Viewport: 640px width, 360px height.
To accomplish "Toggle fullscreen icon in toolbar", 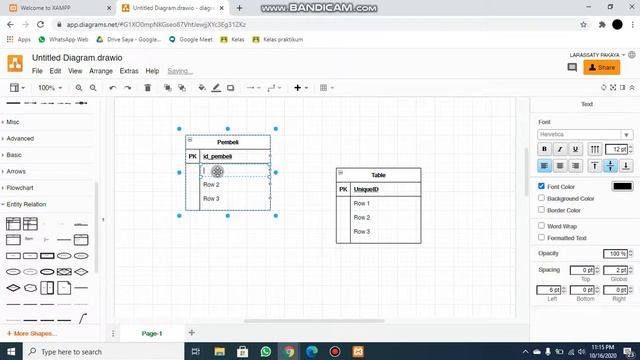I will pyautogui.click(x=613, y=88).
